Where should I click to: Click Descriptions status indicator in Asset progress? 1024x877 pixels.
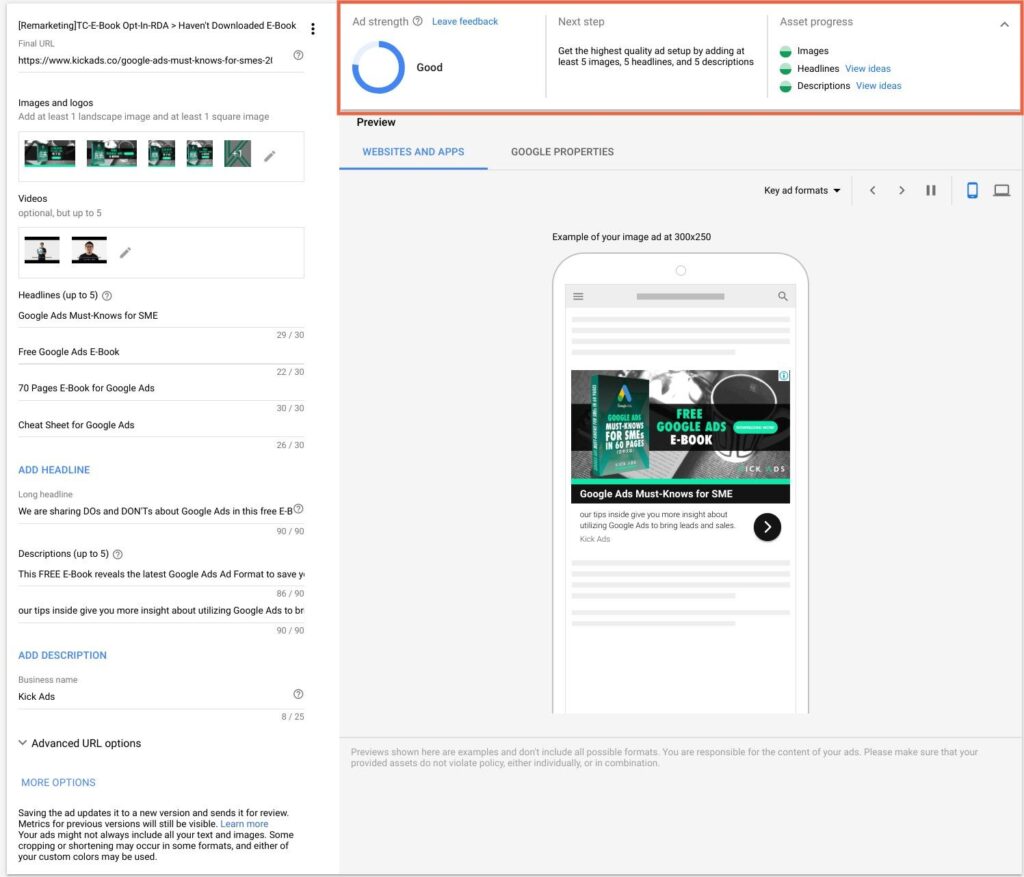(x=786, y=86)
